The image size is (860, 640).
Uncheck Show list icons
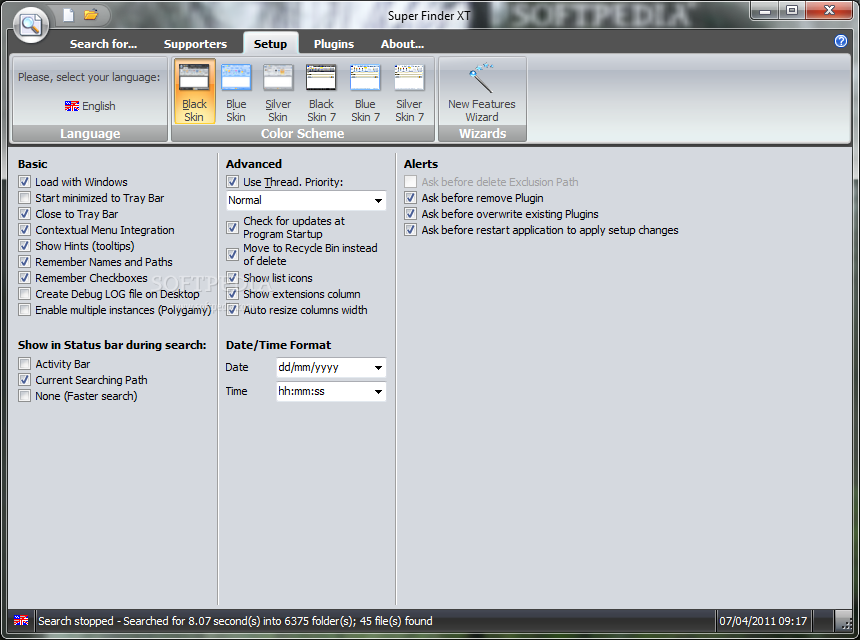coord(233,277)
